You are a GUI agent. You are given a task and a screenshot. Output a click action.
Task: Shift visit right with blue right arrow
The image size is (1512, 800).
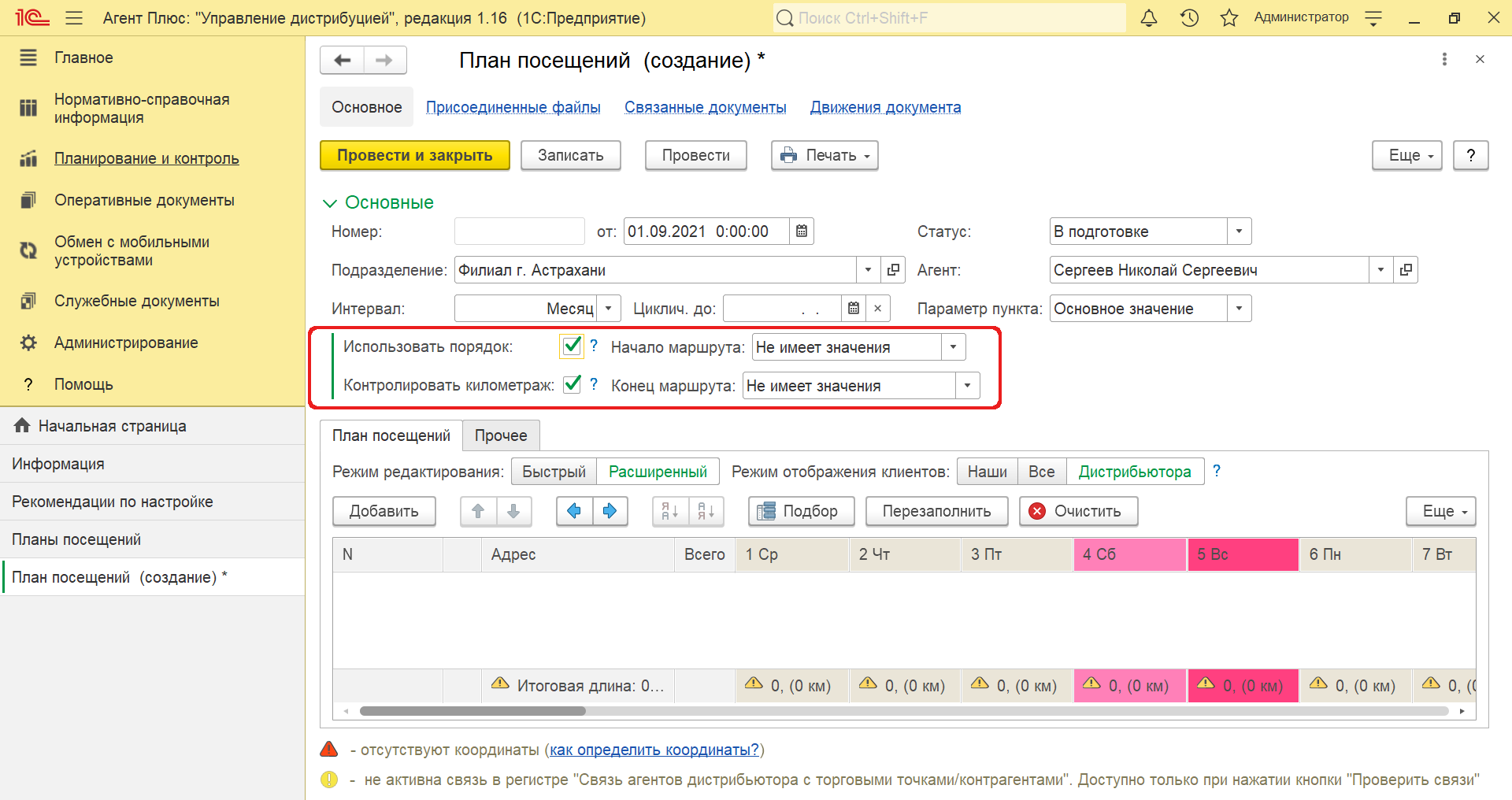point(610,511)
